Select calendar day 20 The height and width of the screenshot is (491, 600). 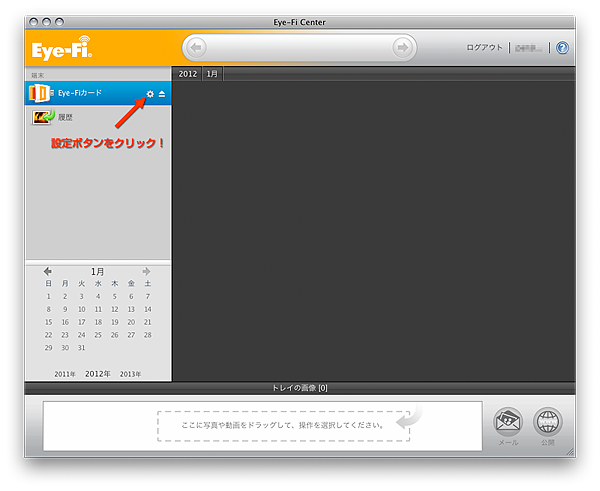pyautogui.click(x=131, y=322)
